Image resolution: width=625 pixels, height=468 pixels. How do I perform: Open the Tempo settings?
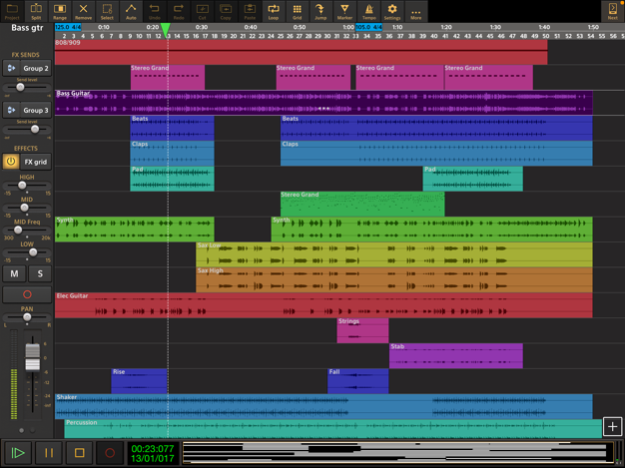click(x=370, y=11)
